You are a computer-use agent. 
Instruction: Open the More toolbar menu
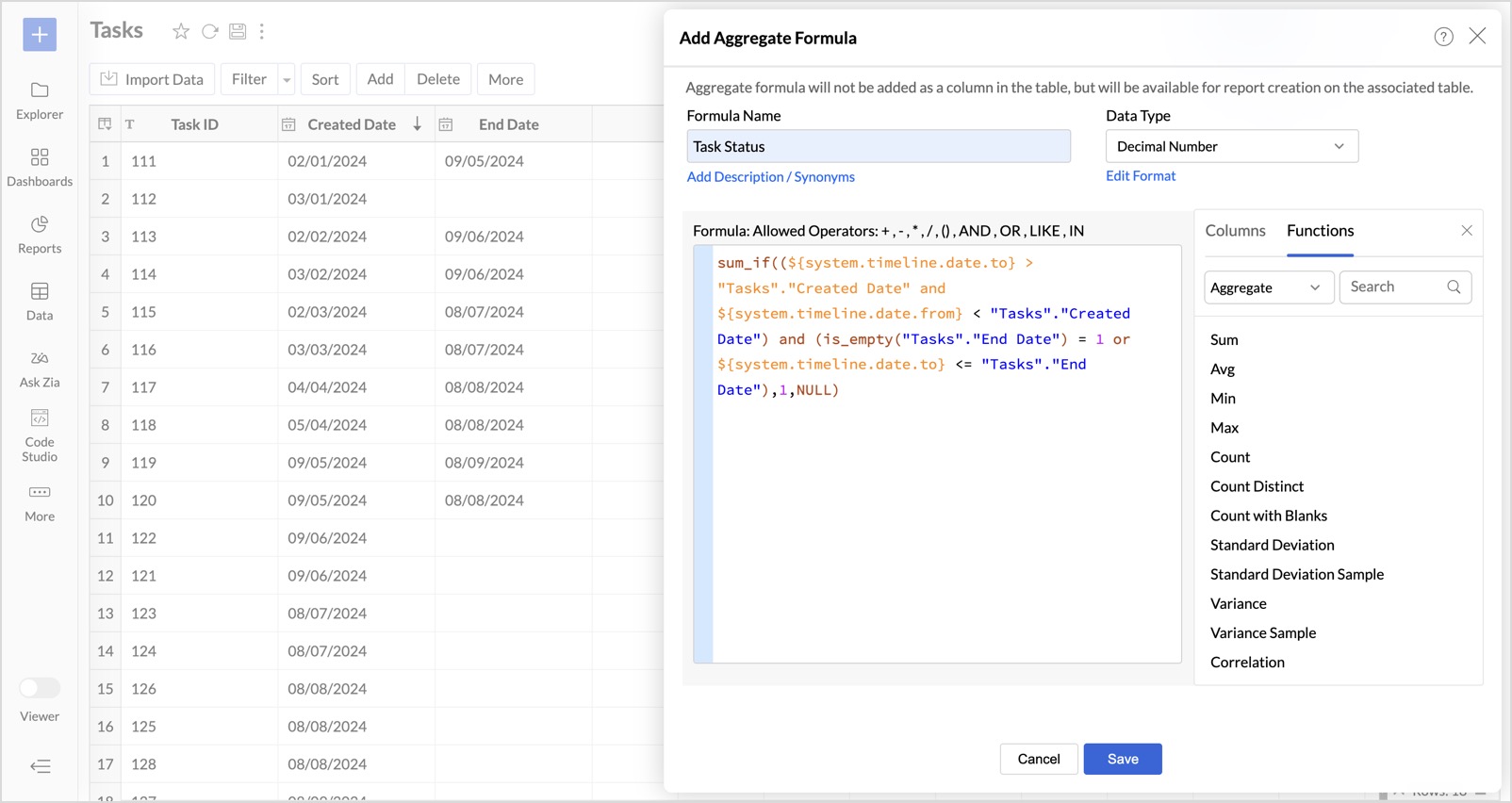(506, 80)
